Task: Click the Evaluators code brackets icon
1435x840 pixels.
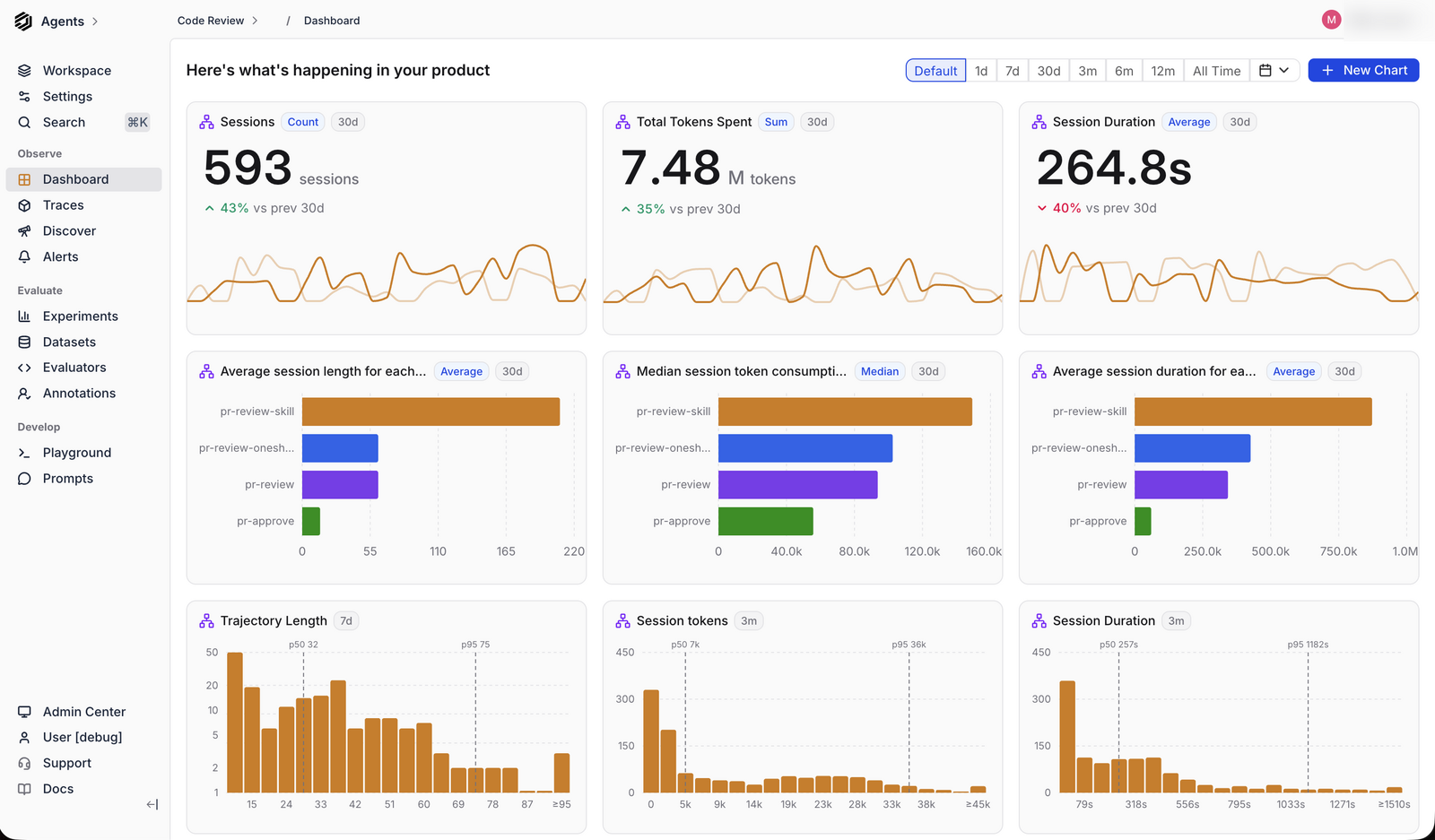Action: [24, 368]
